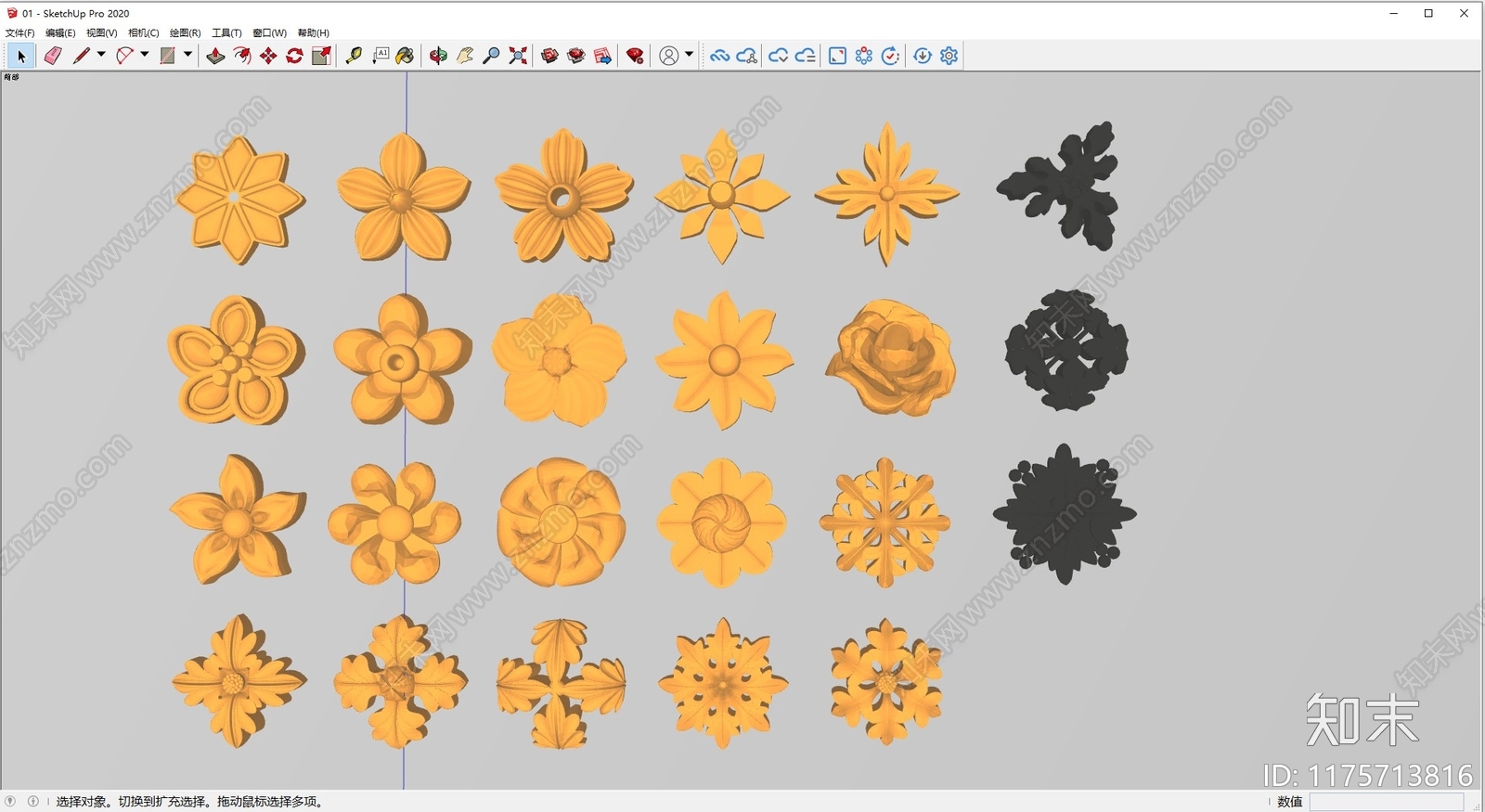The height and width of the screenshot is (812, 1485).
Task: Select the round swirl rosette model
Action: [561, 522]
